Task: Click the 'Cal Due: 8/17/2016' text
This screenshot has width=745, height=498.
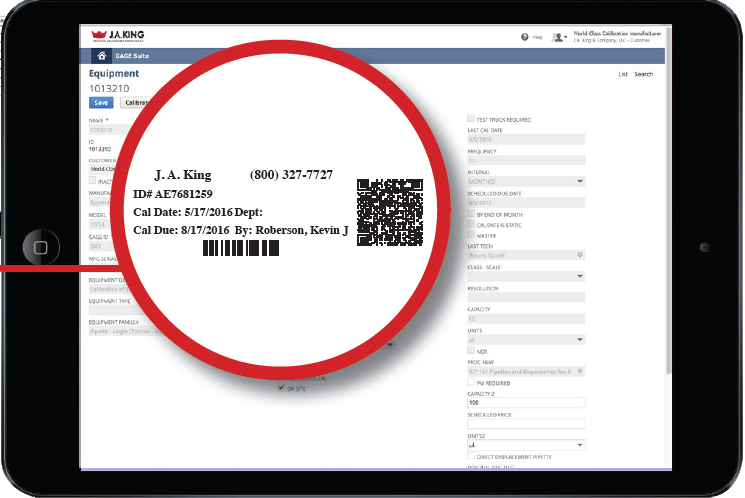Action: [x=181, y=230]
